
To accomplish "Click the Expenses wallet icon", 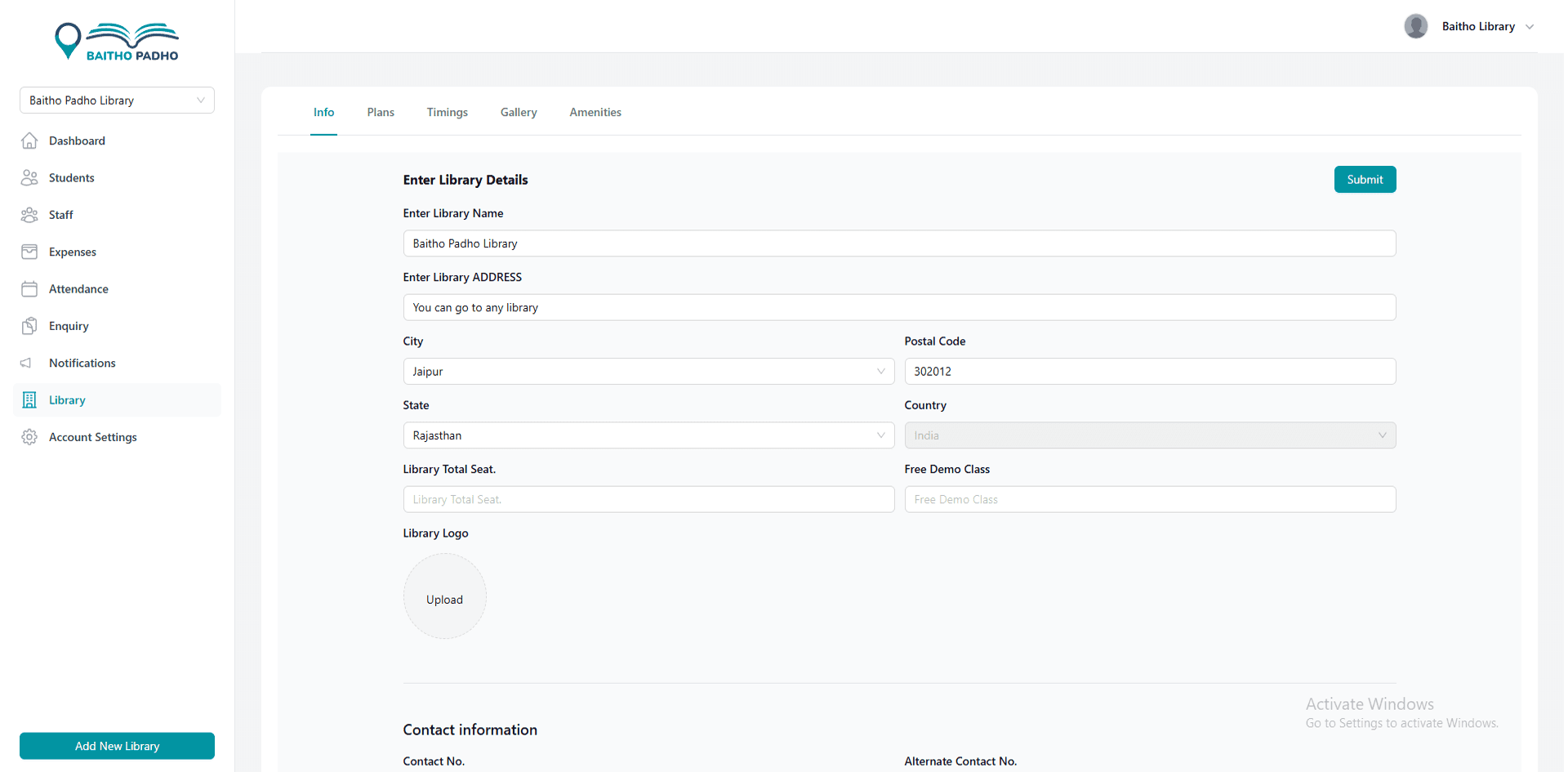I will coord(29,252).
